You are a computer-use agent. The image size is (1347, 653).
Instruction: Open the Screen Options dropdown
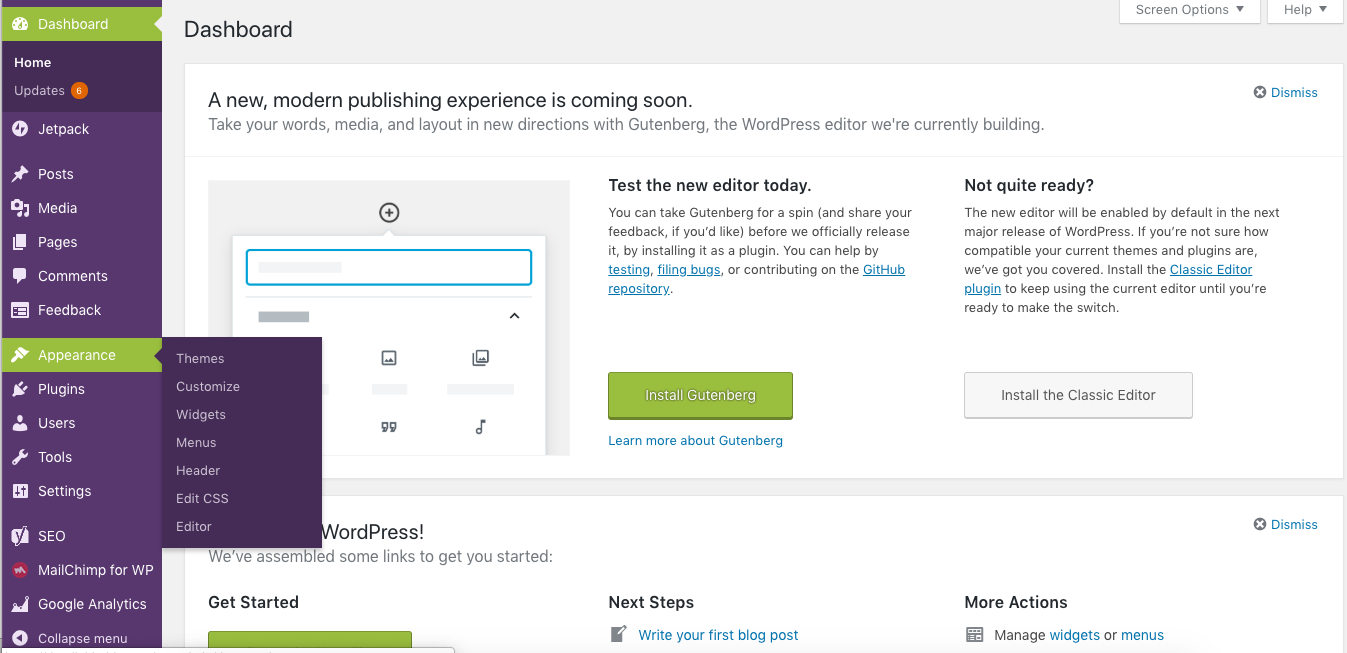coord(1189,10)
